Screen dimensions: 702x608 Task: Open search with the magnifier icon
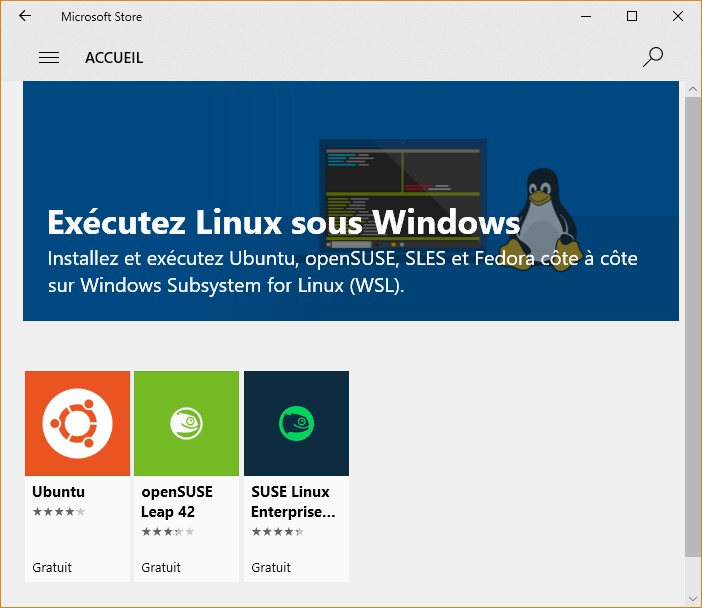coord(653,57)
